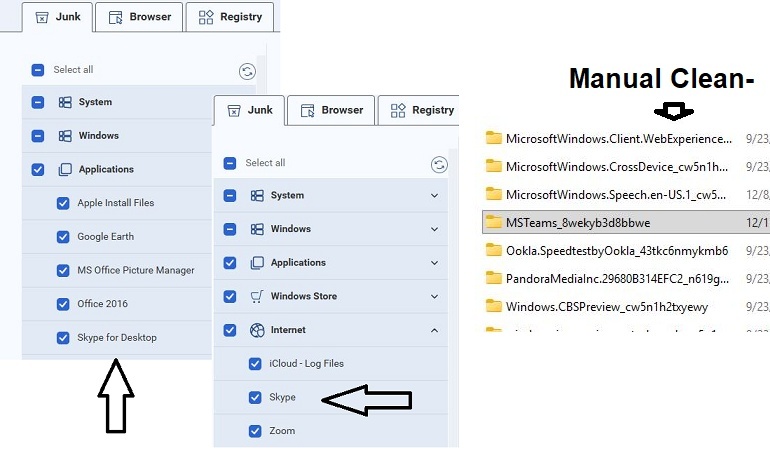Click the MicrosoftWindows.Client.WebExperience folder icon
The image size is (770, 453).
(x=494, y=139)
